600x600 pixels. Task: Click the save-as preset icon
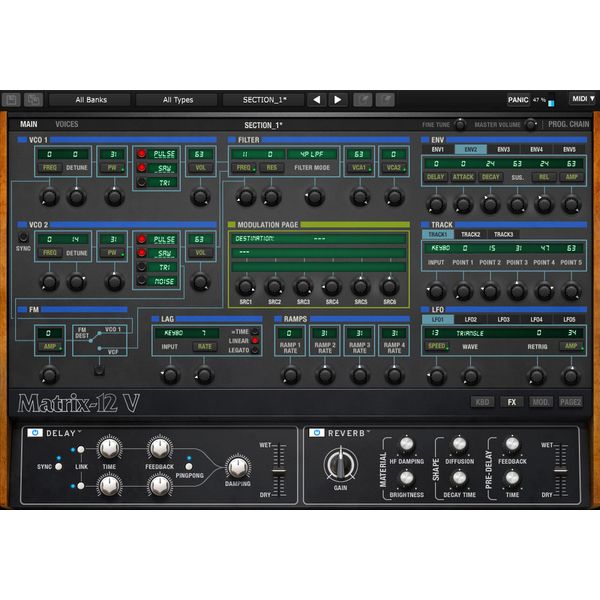point(33,100)
